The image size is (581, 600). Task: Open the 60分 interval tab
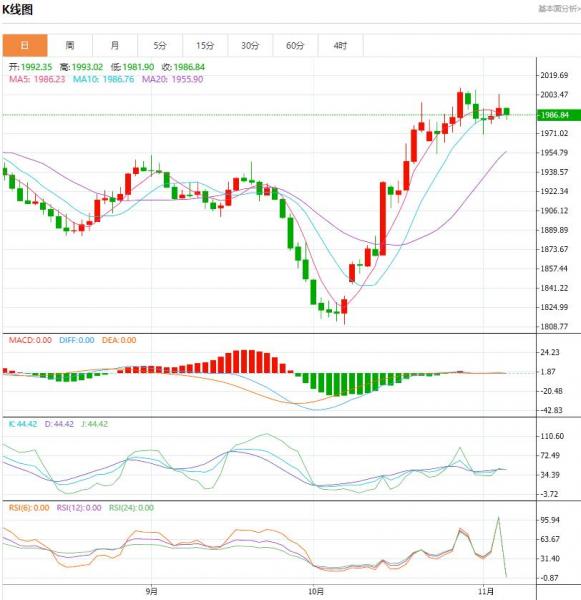[x=295, y=46]
